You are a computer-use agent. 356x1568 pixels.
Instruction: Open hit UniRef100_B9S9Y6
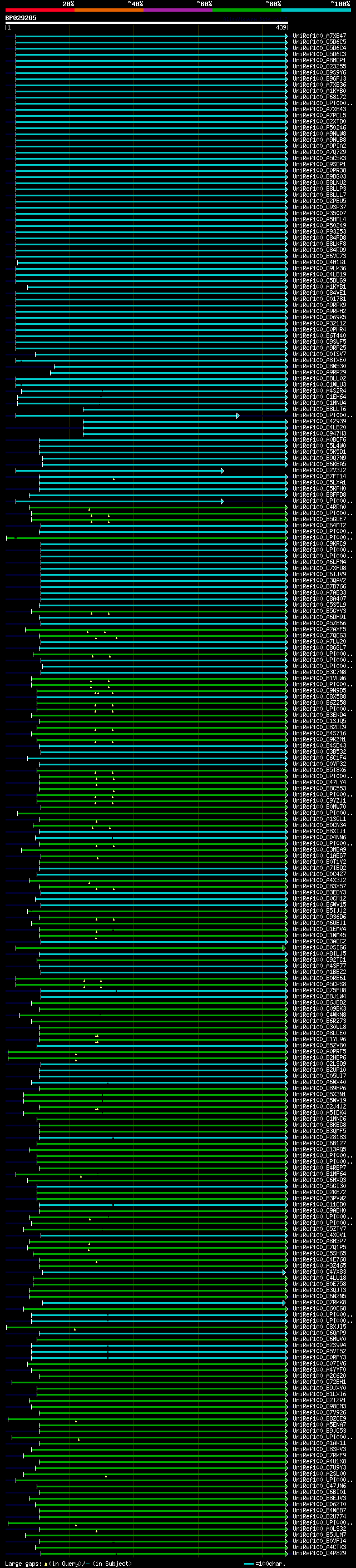point(319,72)
